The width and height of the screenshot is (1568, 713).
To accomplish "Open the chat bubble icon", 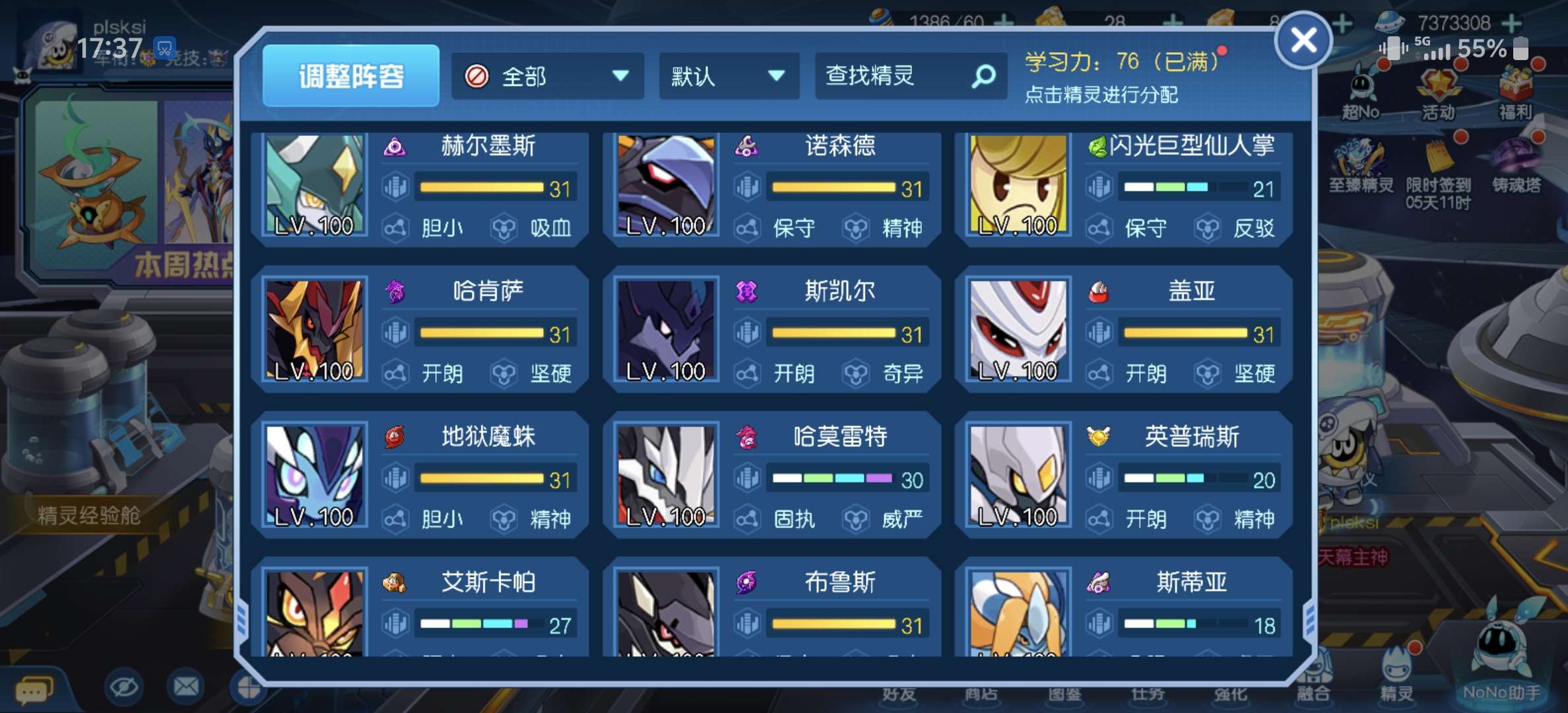I will coord(34,690).
